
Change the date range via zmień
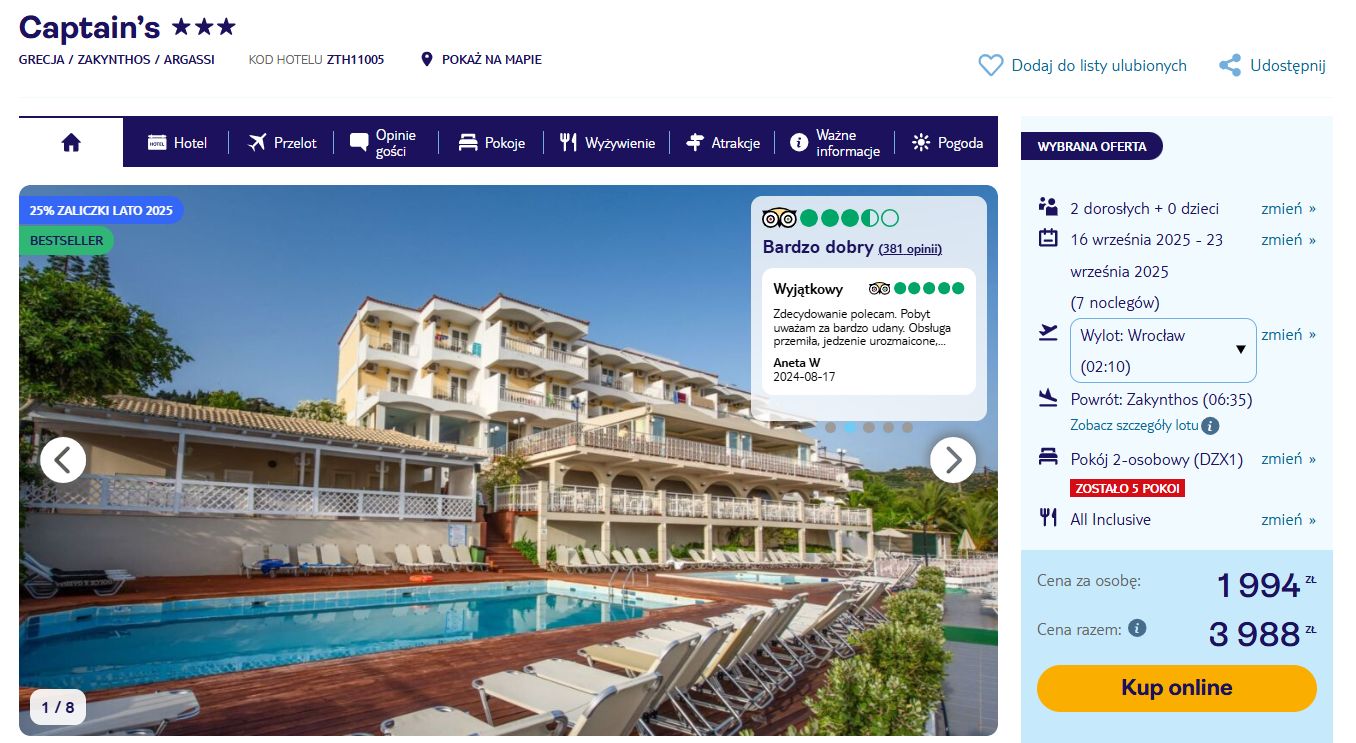point(1289,240)
